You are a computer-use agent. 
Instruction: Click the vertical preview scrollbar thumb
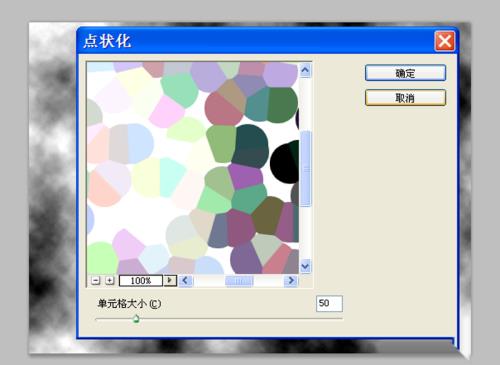pos(305,169)
